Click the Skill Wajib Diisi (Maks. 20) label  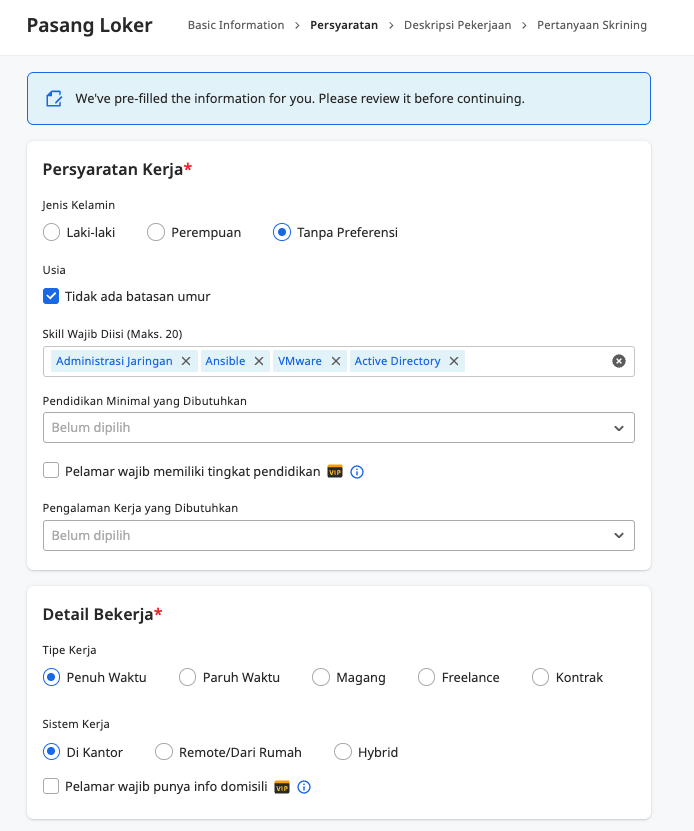pyautogui.click(x=112, y=334)
